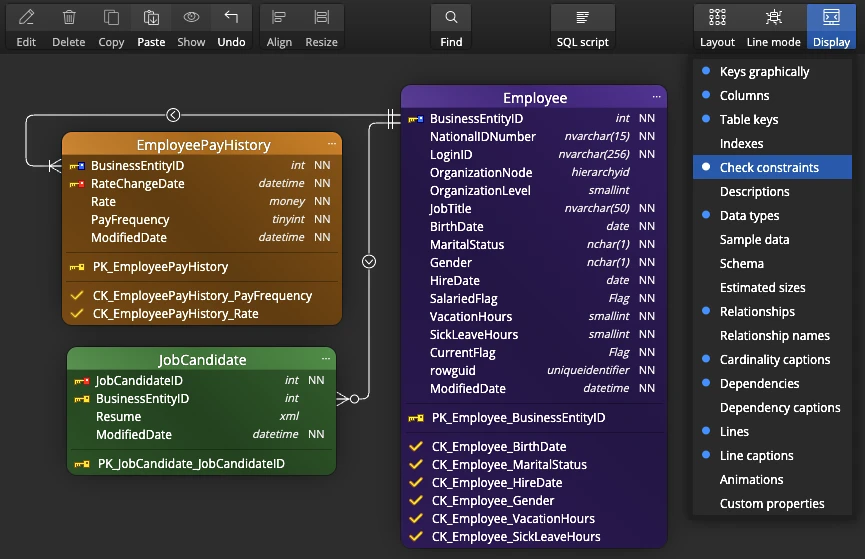Enable Custom properties in Display menu
Image resolution: width=865 pixels, height=559 pixels.
click(x=772, y=503)
